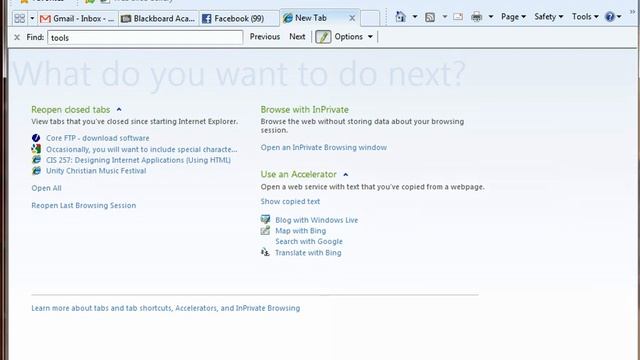Screen dimensions: 640x360
Task: Expand the feeds dropdown arrow
Action: click(x=444, y=17)
